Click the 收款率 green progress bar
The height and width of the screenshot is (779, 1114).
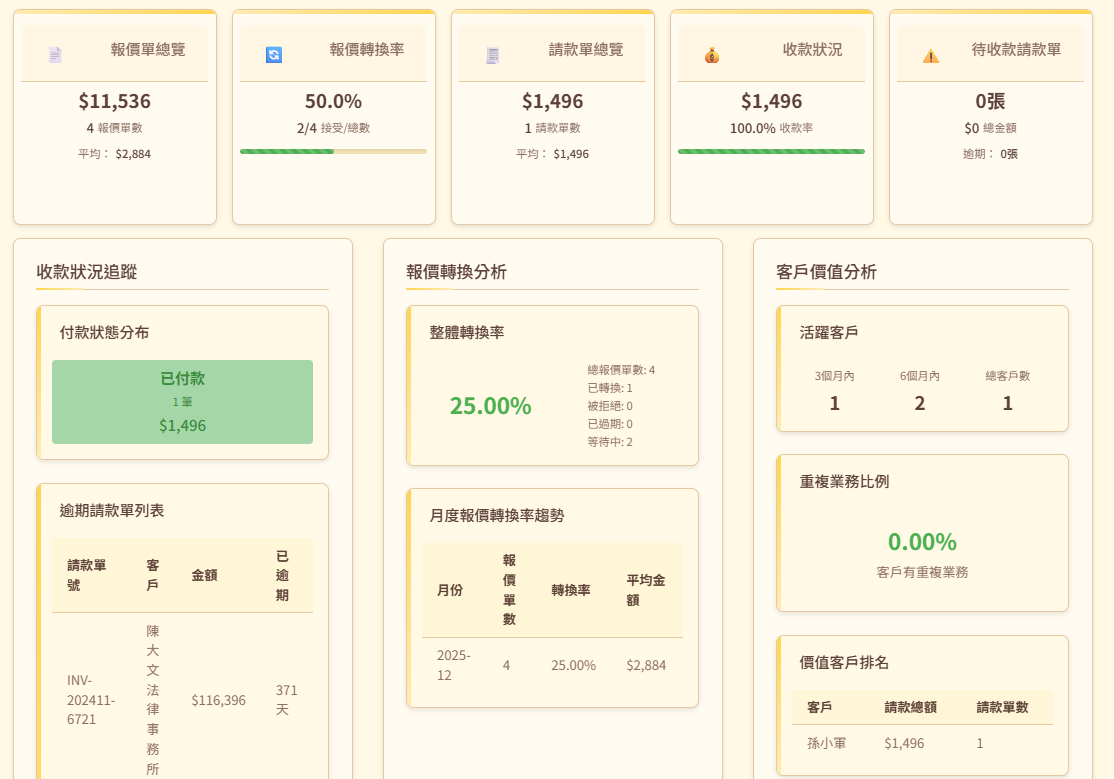click(771, 150)
